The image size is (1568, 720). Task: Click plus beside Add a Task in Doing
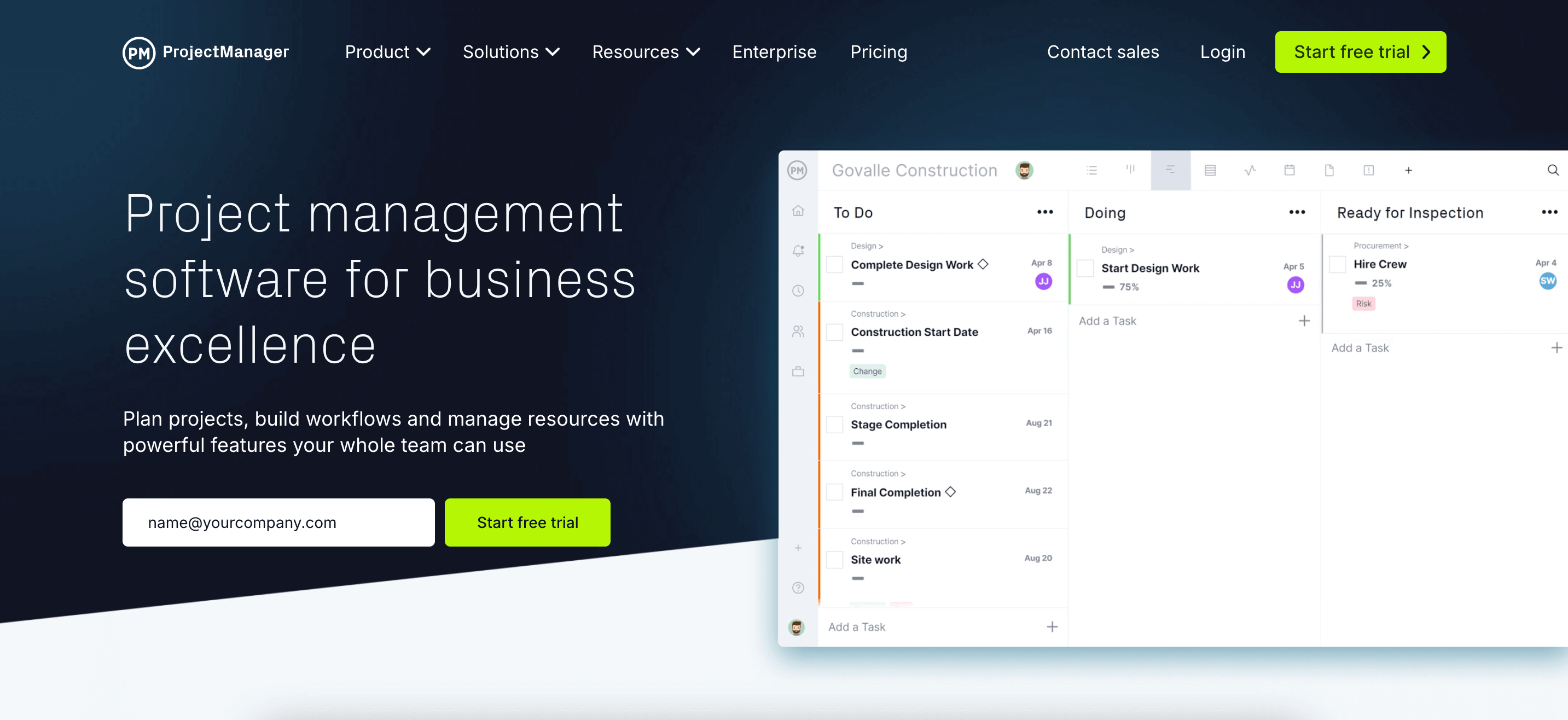[x=1304, y=321]
